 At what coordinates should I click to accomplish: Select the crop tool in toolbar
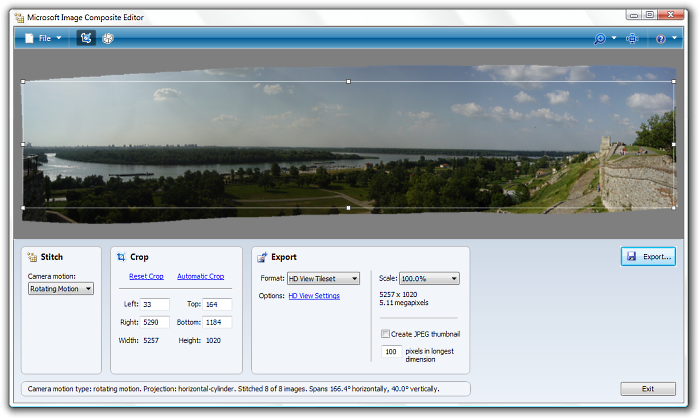[86, 38]
